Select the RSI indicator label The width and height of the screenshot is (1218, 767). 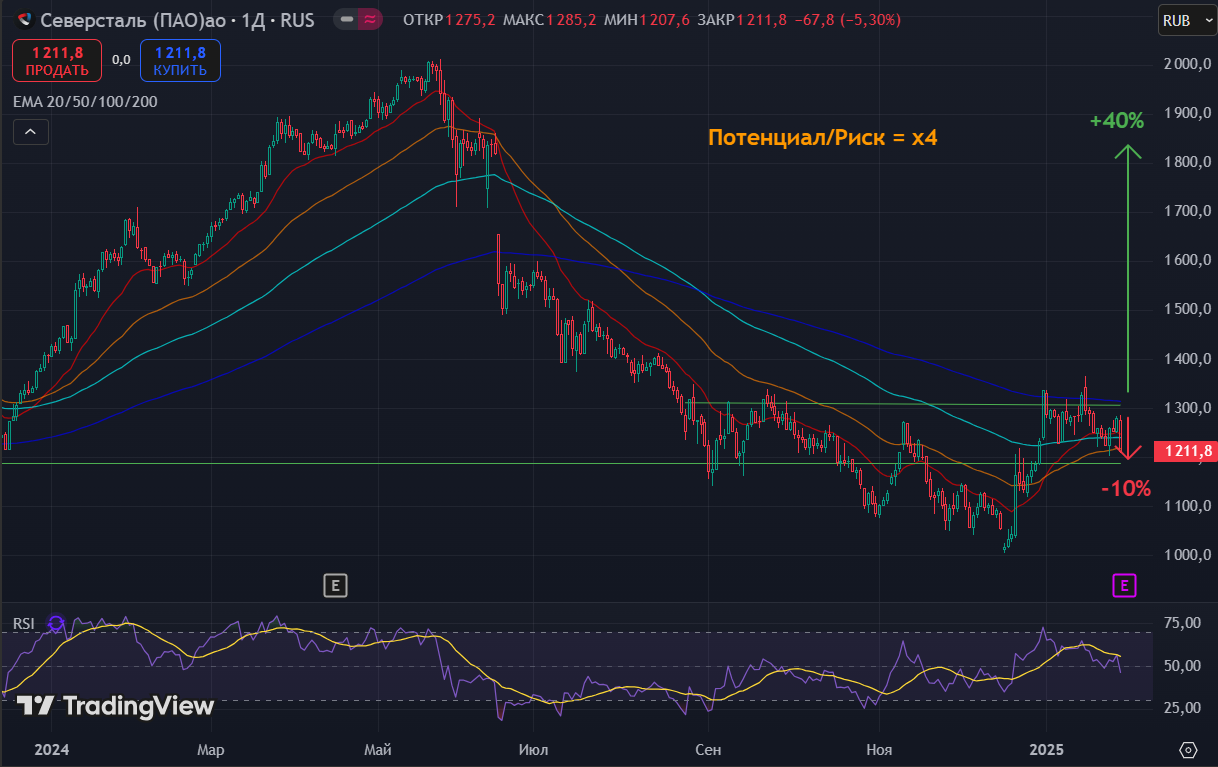pyautogui.click(x=23, y=624)
